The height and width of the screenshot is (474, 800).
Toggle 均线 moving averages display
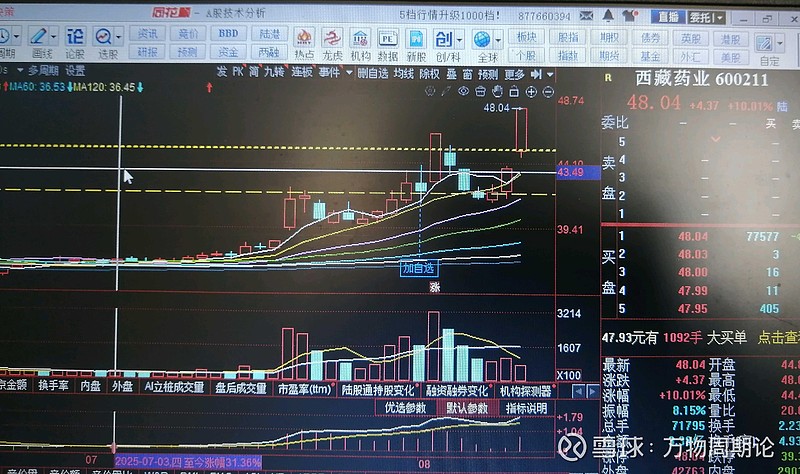click(403, 73)
